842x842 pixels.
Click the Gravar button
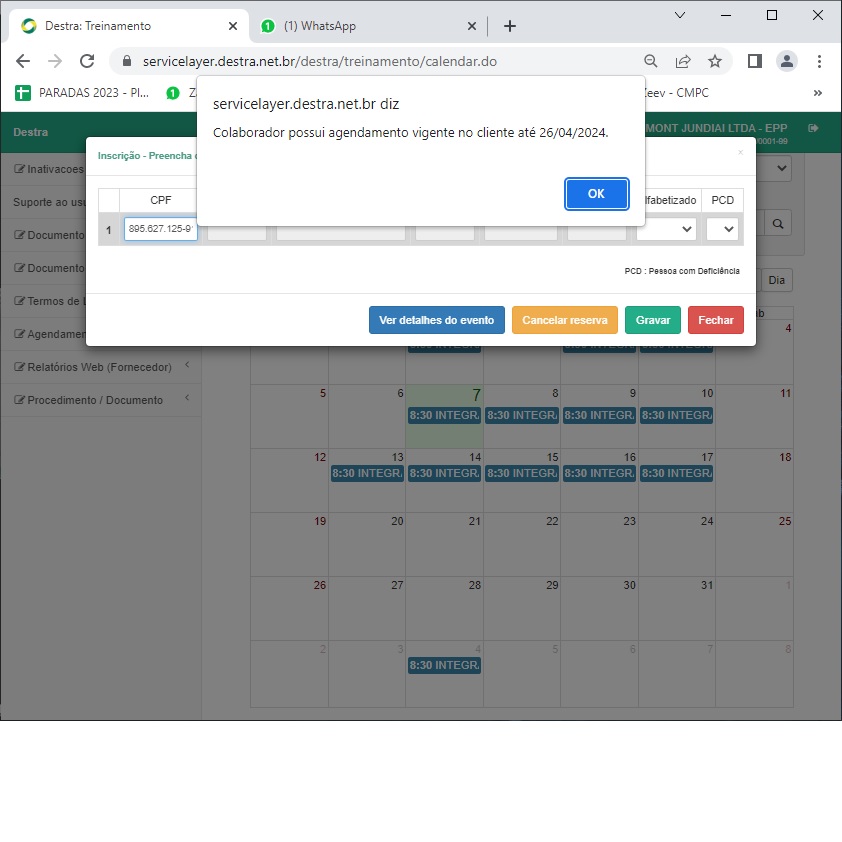[x=653, y=320]
